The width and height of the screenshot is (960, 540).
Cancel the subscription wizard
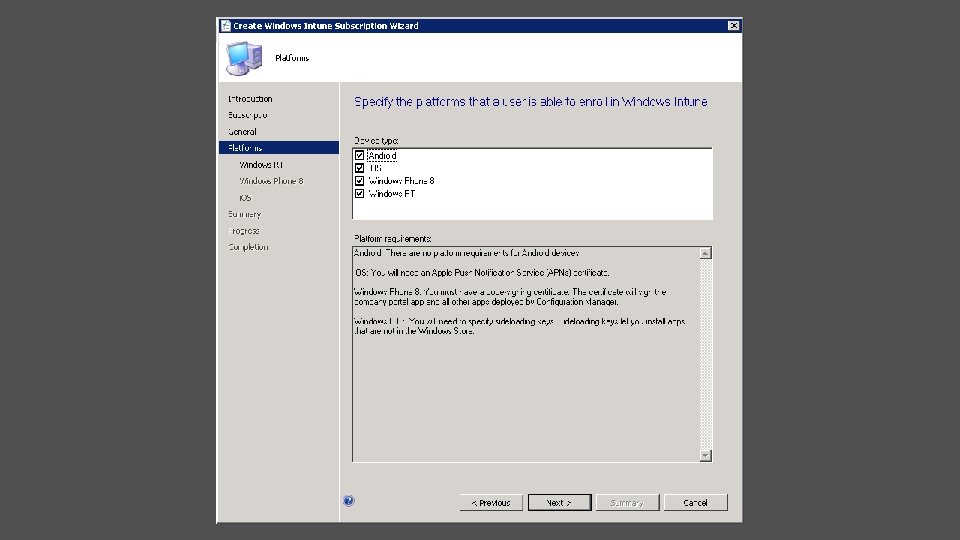[696, 503]
